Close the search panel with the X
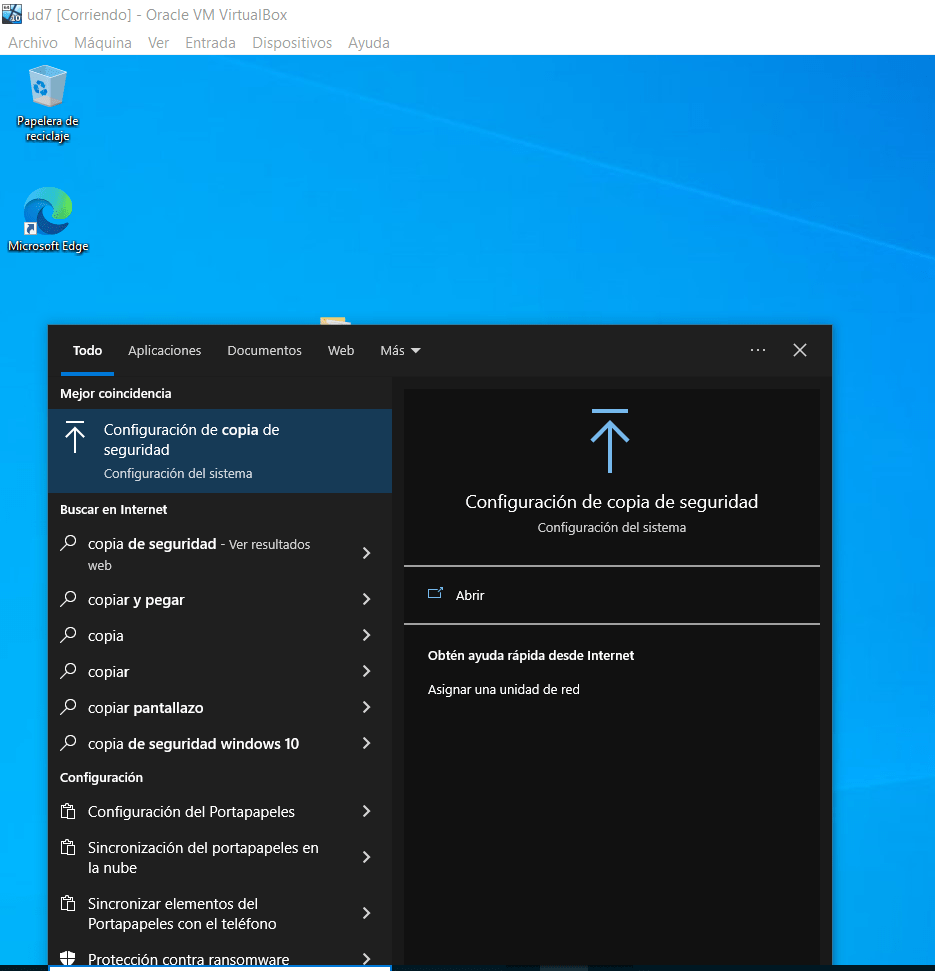935x971 pixels. point(800,350)
